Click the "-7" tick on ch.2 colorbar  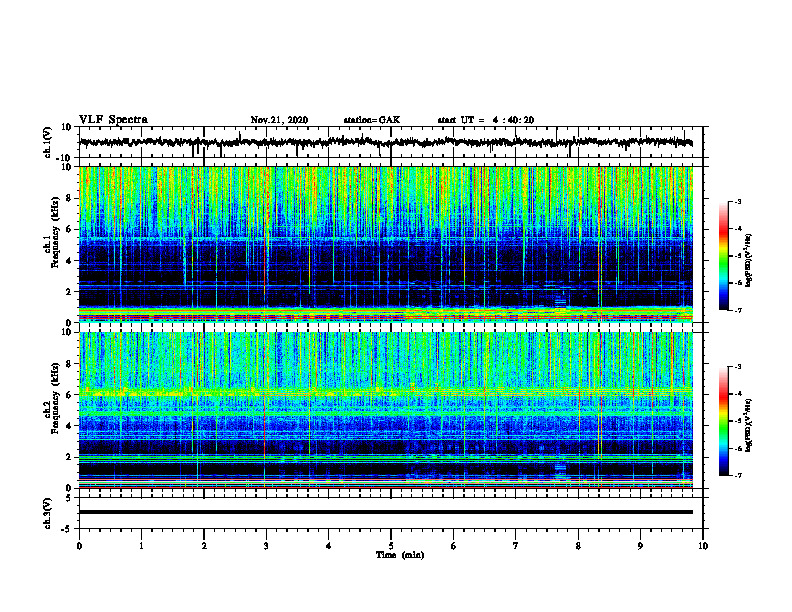coord(737,475)
